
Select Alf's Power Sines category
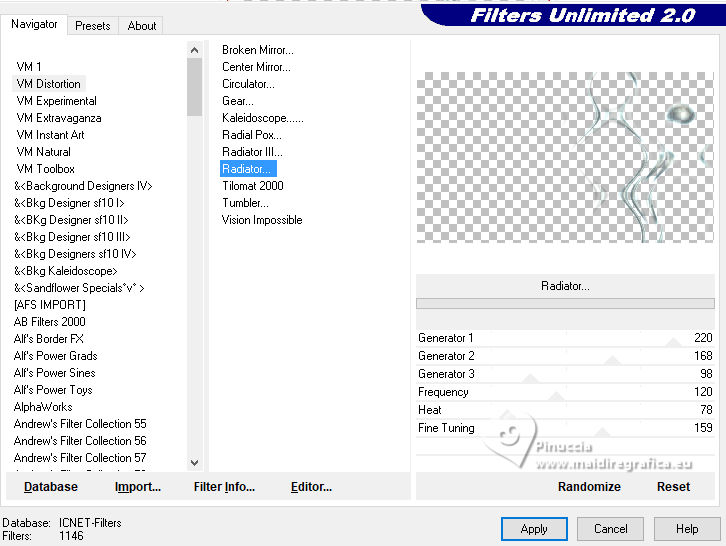[x=55, y=373]
